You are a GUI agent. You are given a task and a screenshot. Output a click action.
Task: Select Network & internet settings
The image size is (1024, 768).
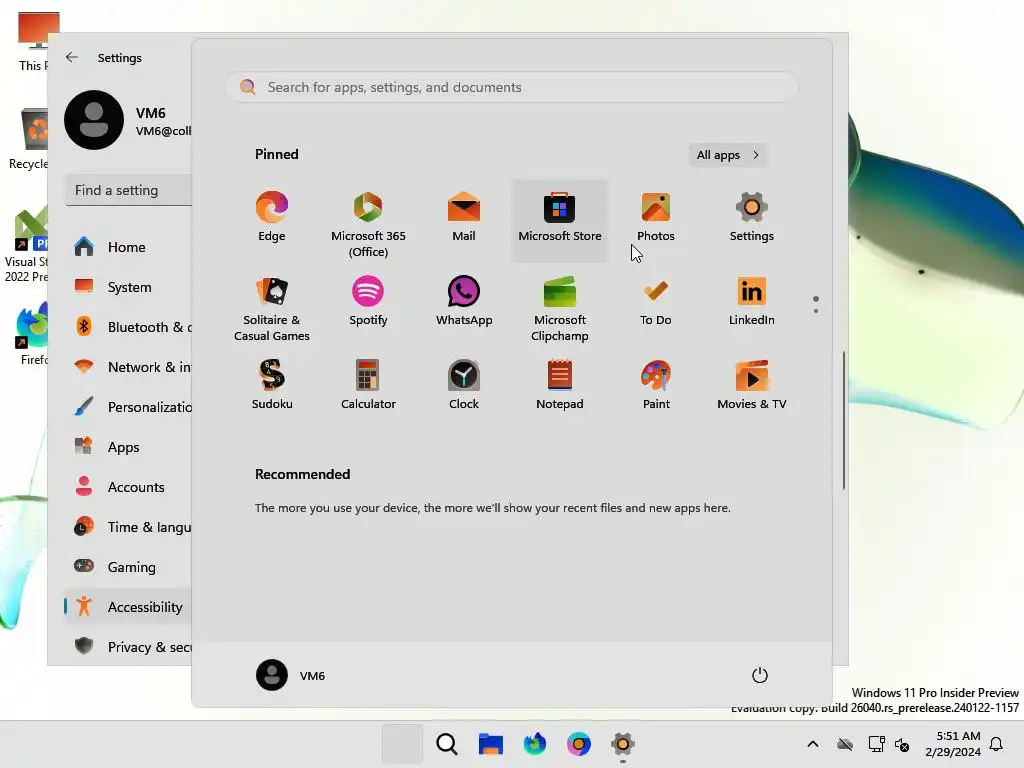[x=129, y=367]
